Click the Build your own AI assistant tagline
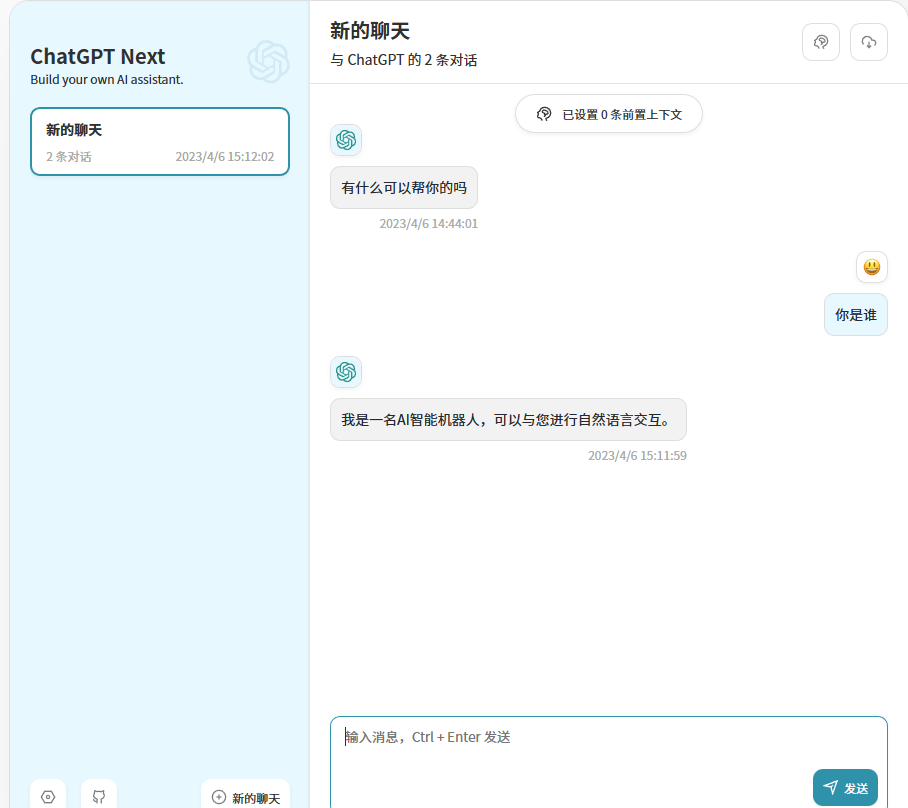This screenshot has width=908, height=808. [107, 79]
